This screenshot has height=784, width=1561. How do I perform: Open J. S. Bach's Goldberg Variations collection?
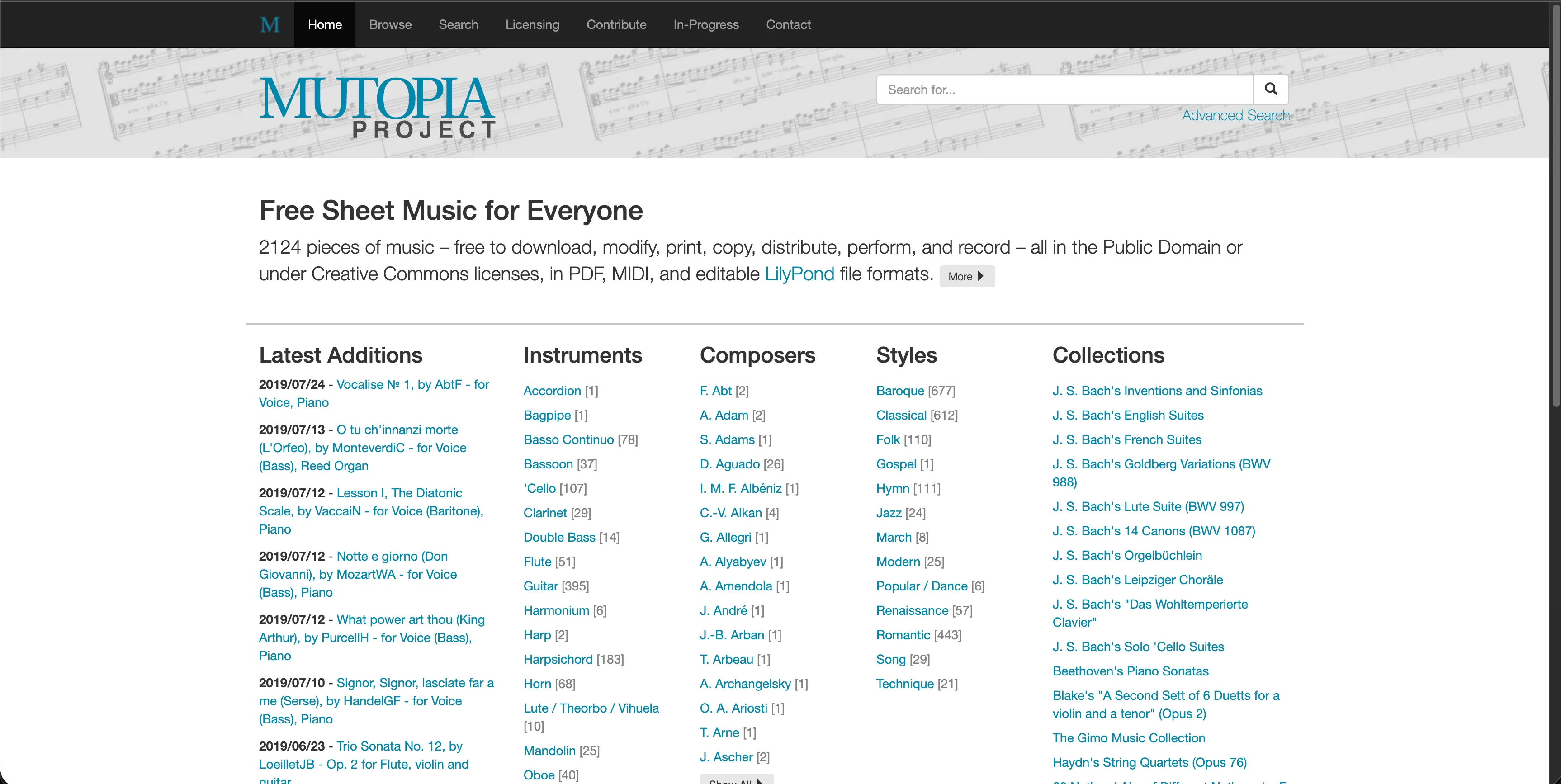pos(1161,473)
